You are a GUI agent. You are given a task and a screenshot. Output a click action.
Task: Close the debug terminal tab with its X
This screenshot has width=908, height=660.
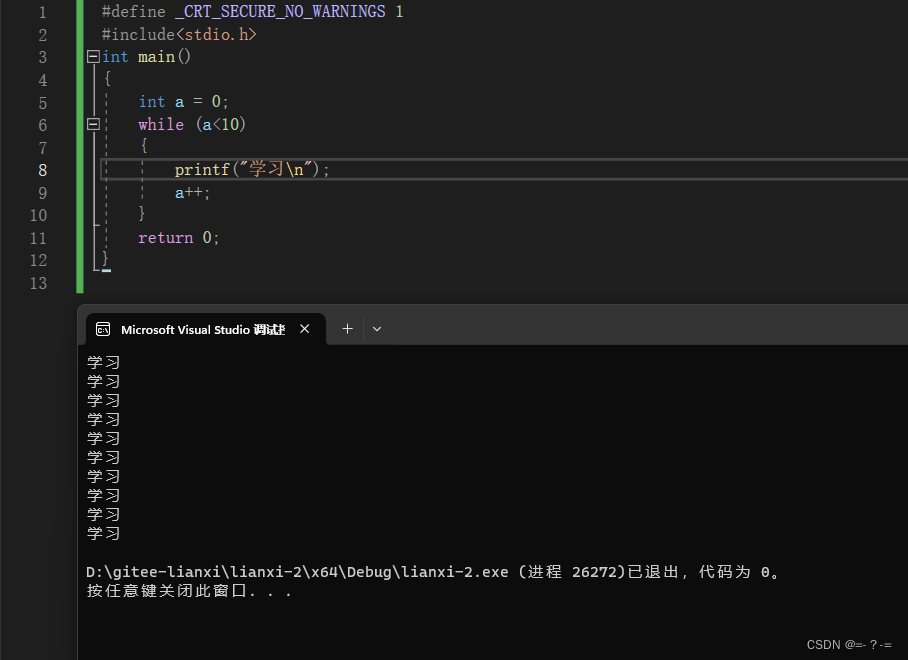[304, 328]
